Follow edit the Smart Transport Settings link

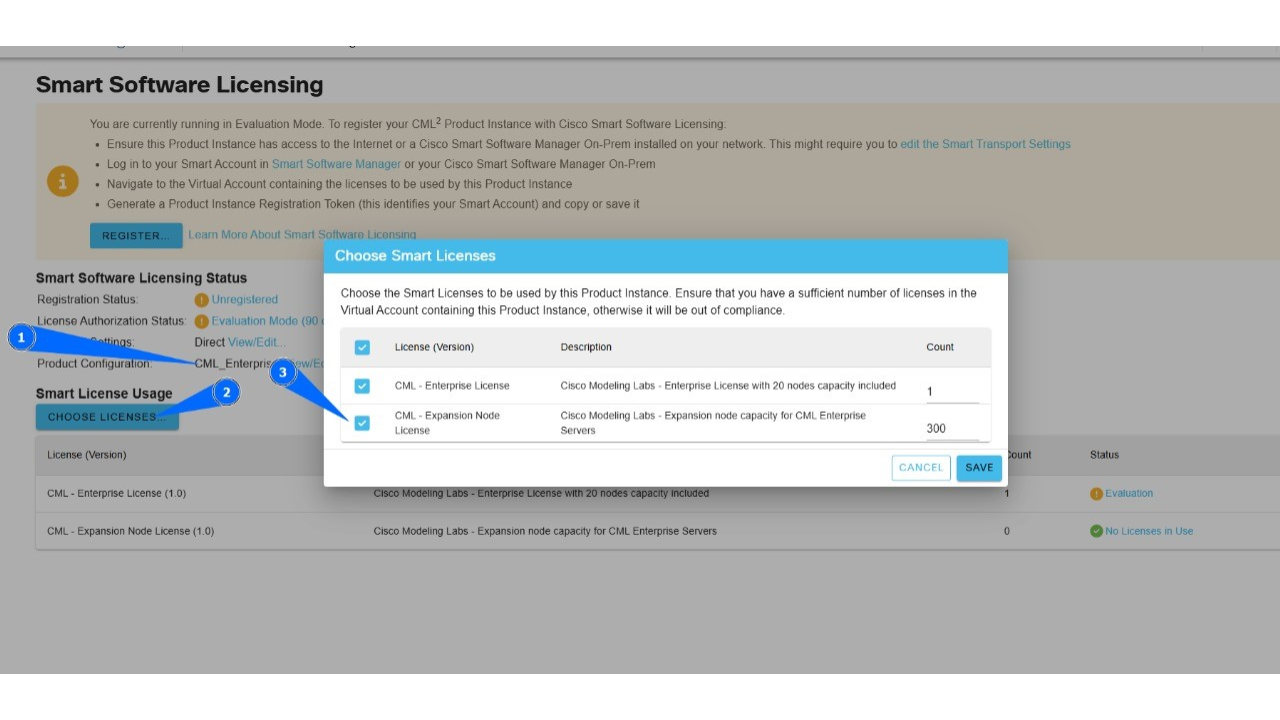click(985, 144)
